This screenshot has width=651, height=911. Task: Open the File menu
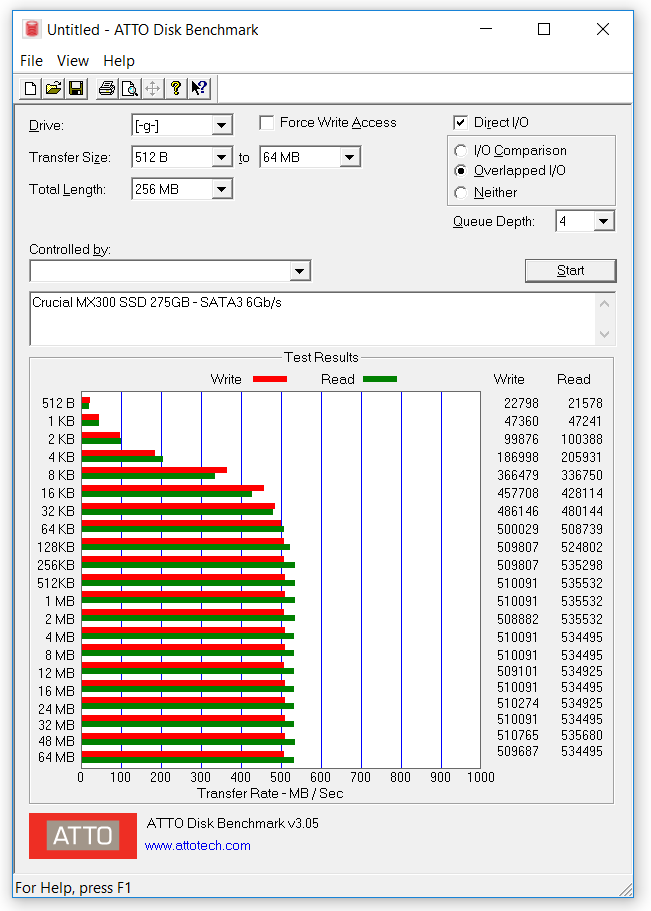coord(31,60)
